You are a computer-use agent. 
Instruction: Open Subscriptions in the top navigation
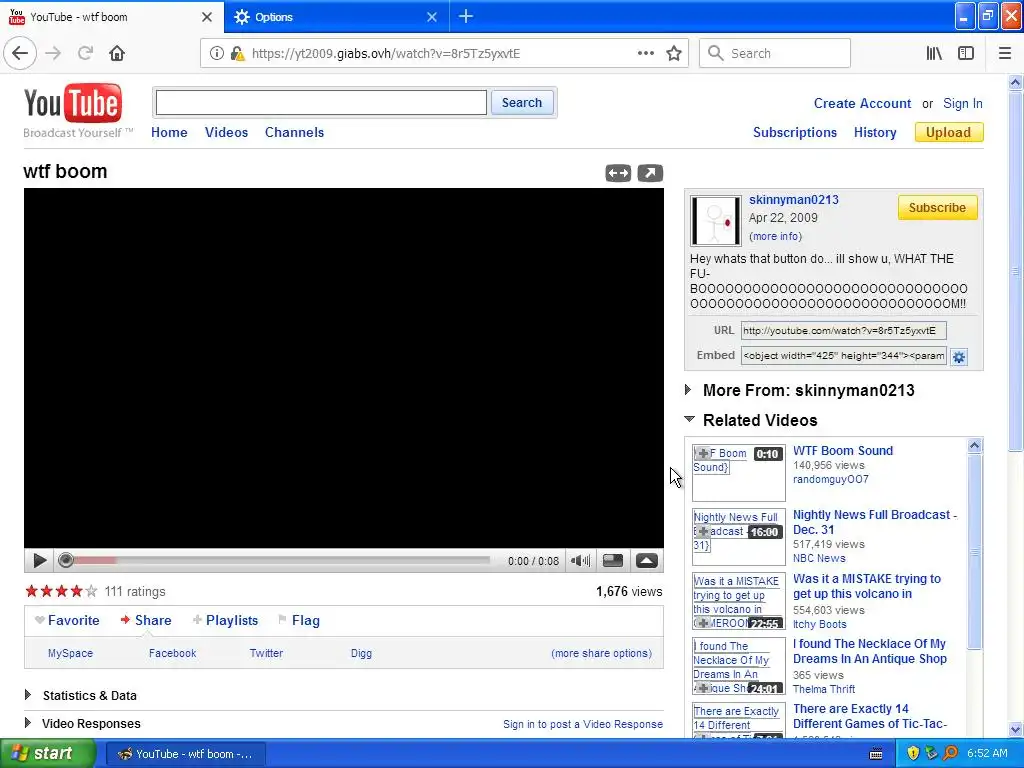coord(795,133)
